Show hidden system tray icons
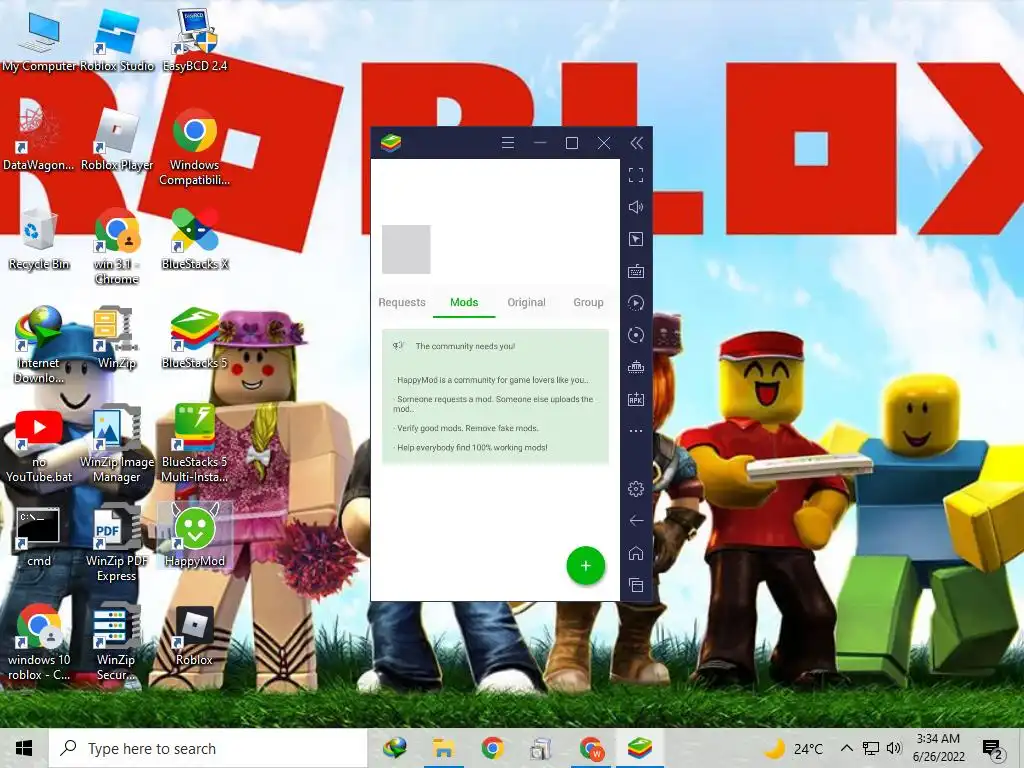 [846, 748]
